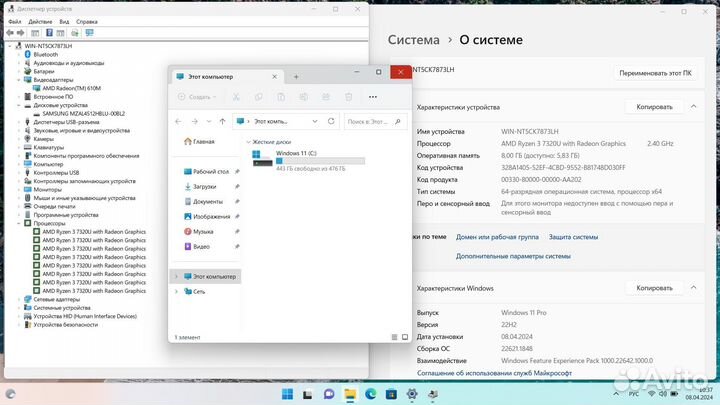Image resolution: width=720 pixels, height=405 pixels.
Task: Open Справка menu in Device Manager
Action: point(87,22)
